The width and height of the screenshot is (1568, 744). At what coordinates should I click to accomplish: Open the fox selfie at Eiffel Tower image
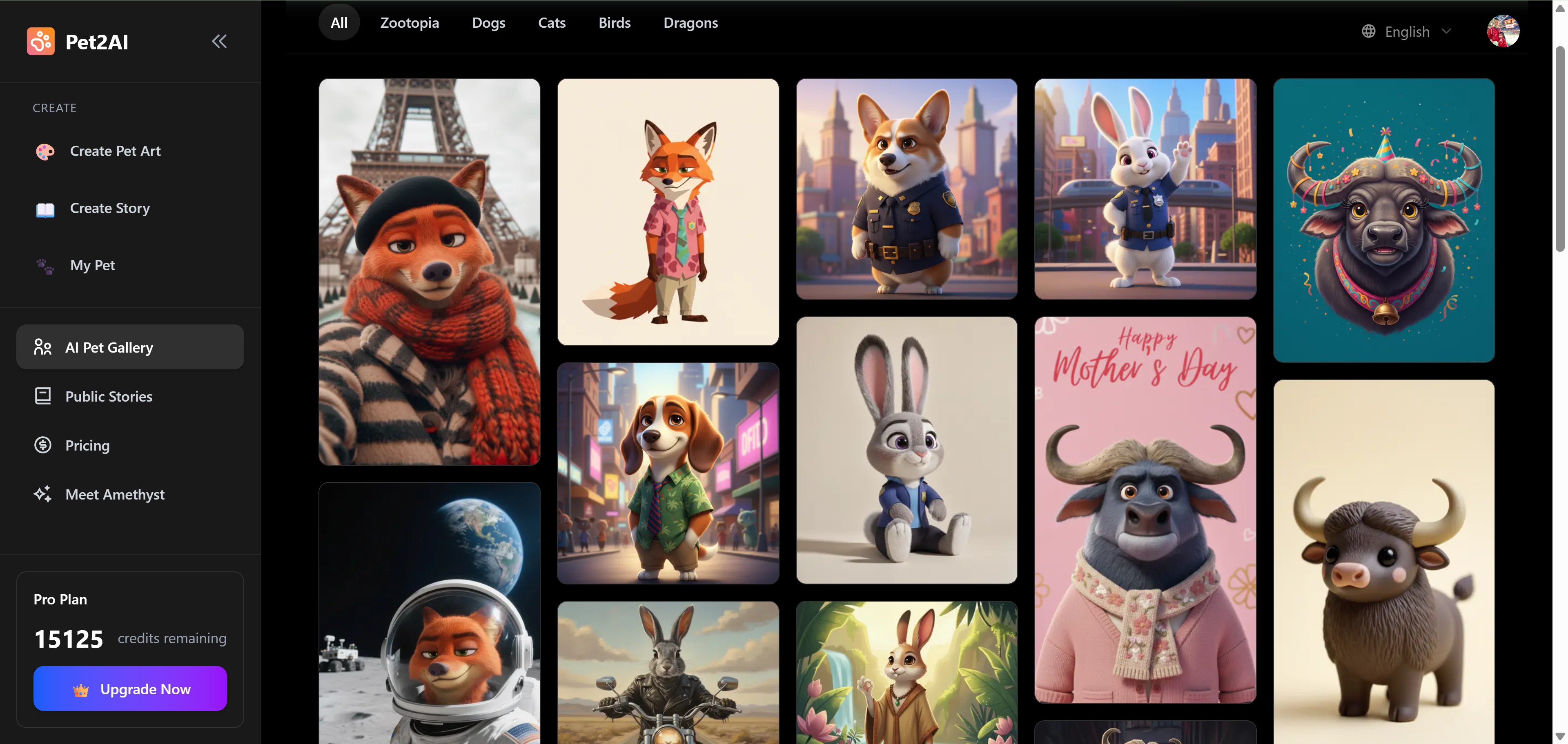pyautogui.click(x=428, y=272)
